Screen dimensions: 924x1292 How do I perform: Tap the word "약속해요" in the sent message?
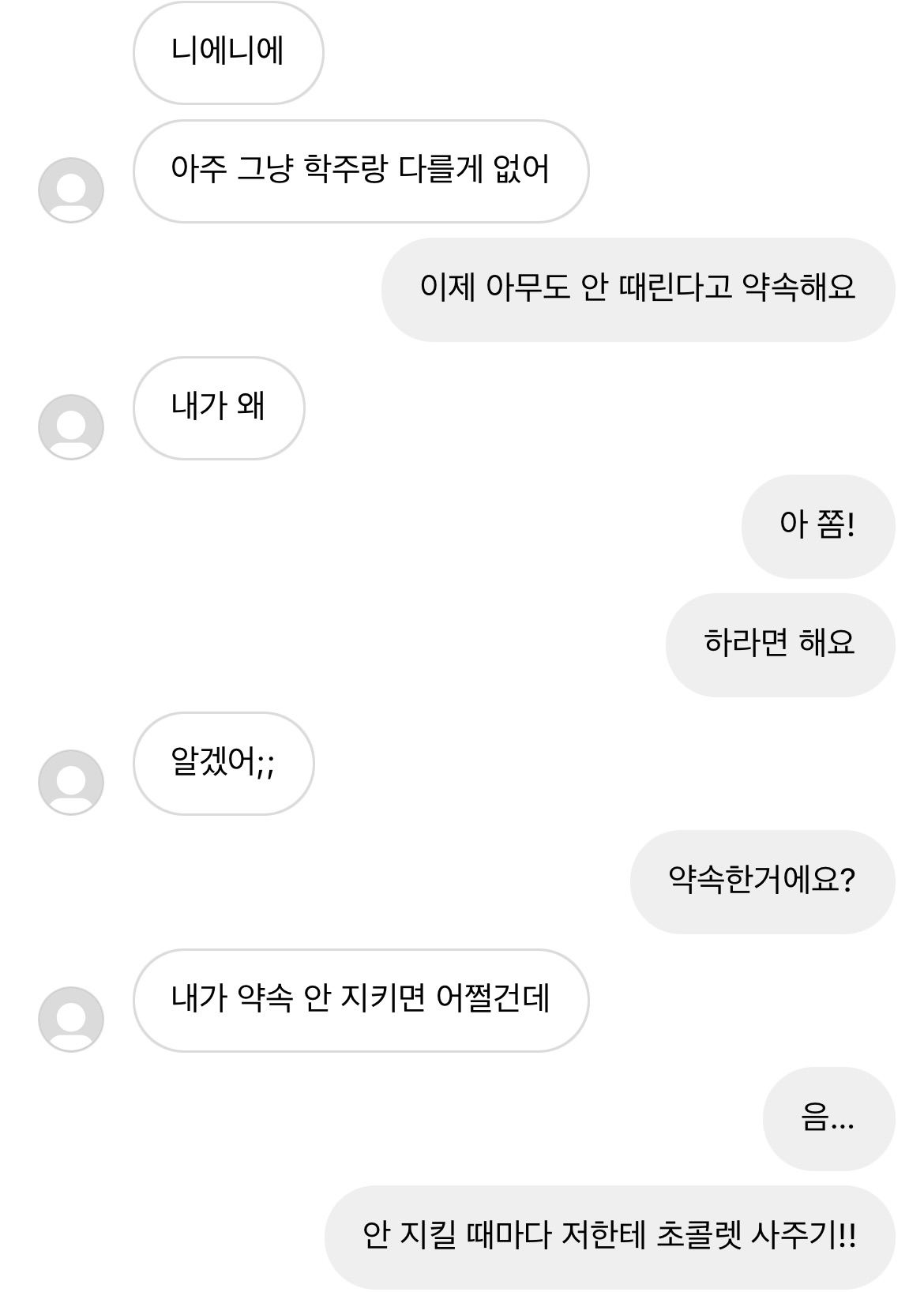(799, 288)
